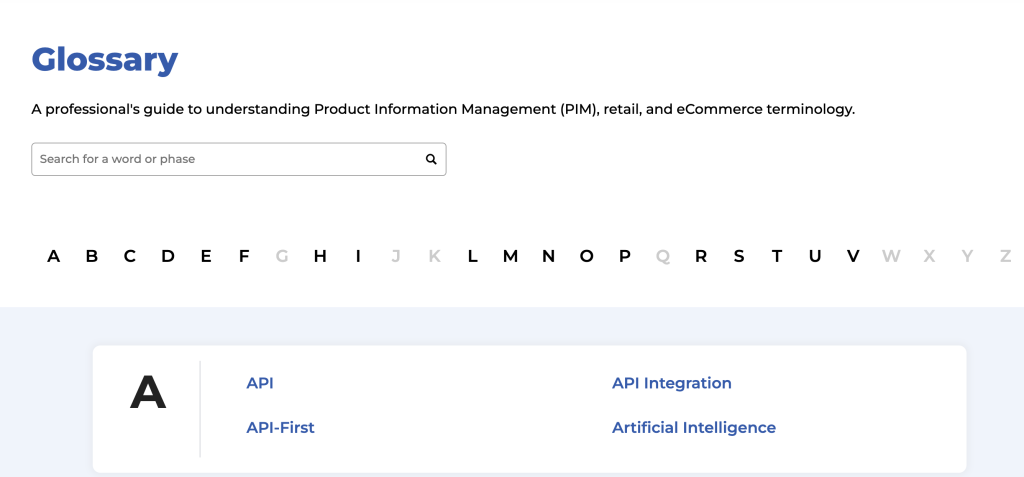Select letter P in alphabet bar

(624, 256)
